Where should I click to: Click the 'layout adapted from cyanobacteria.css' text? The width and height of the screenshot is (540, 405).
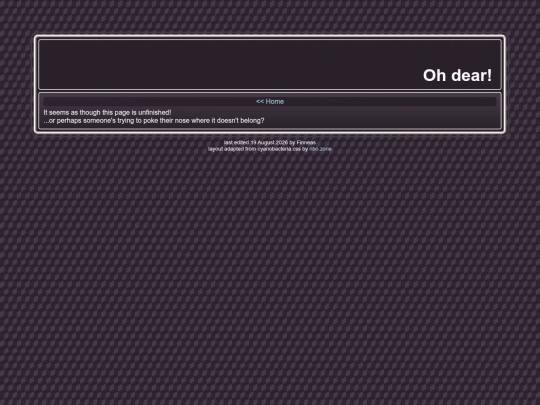(255, 149)
